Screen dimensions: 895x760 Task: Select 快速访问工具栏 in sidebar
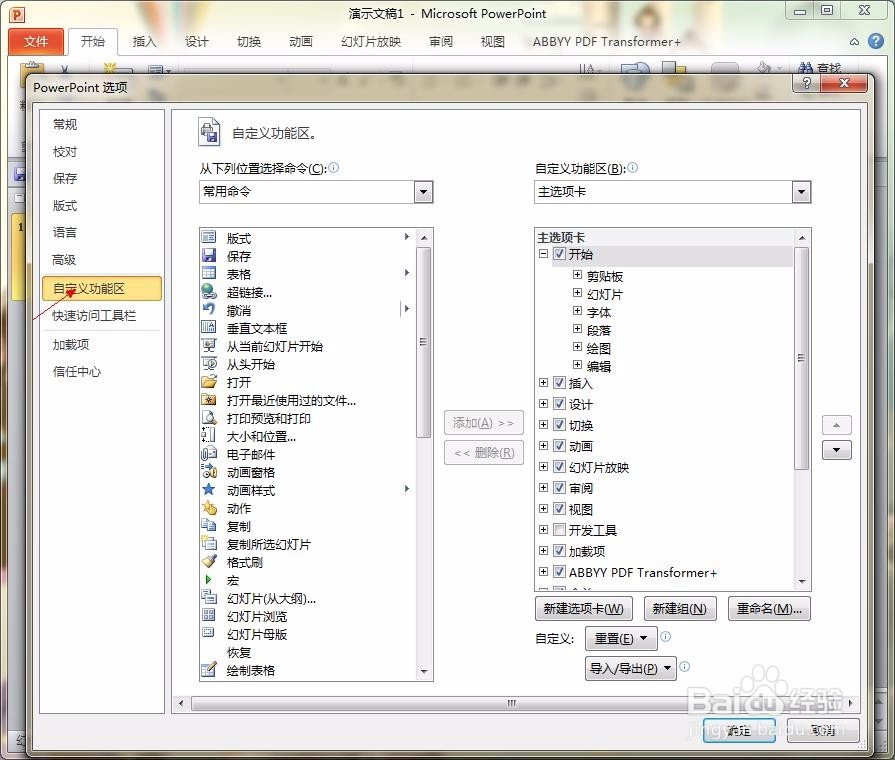pos(94,316)
